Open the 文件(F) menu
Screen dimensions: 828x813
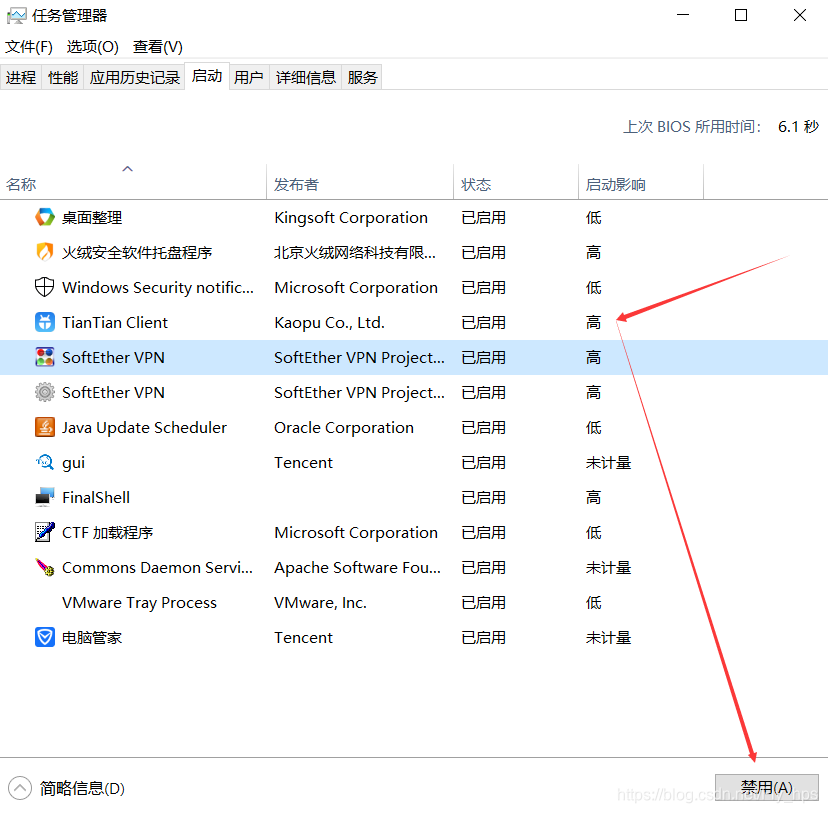[29, 47]
